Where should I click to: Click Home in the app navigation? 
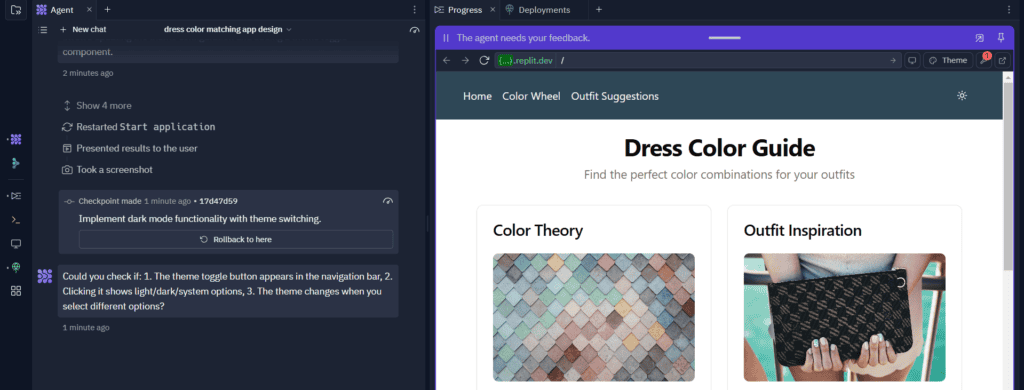(x=477, y=96)
